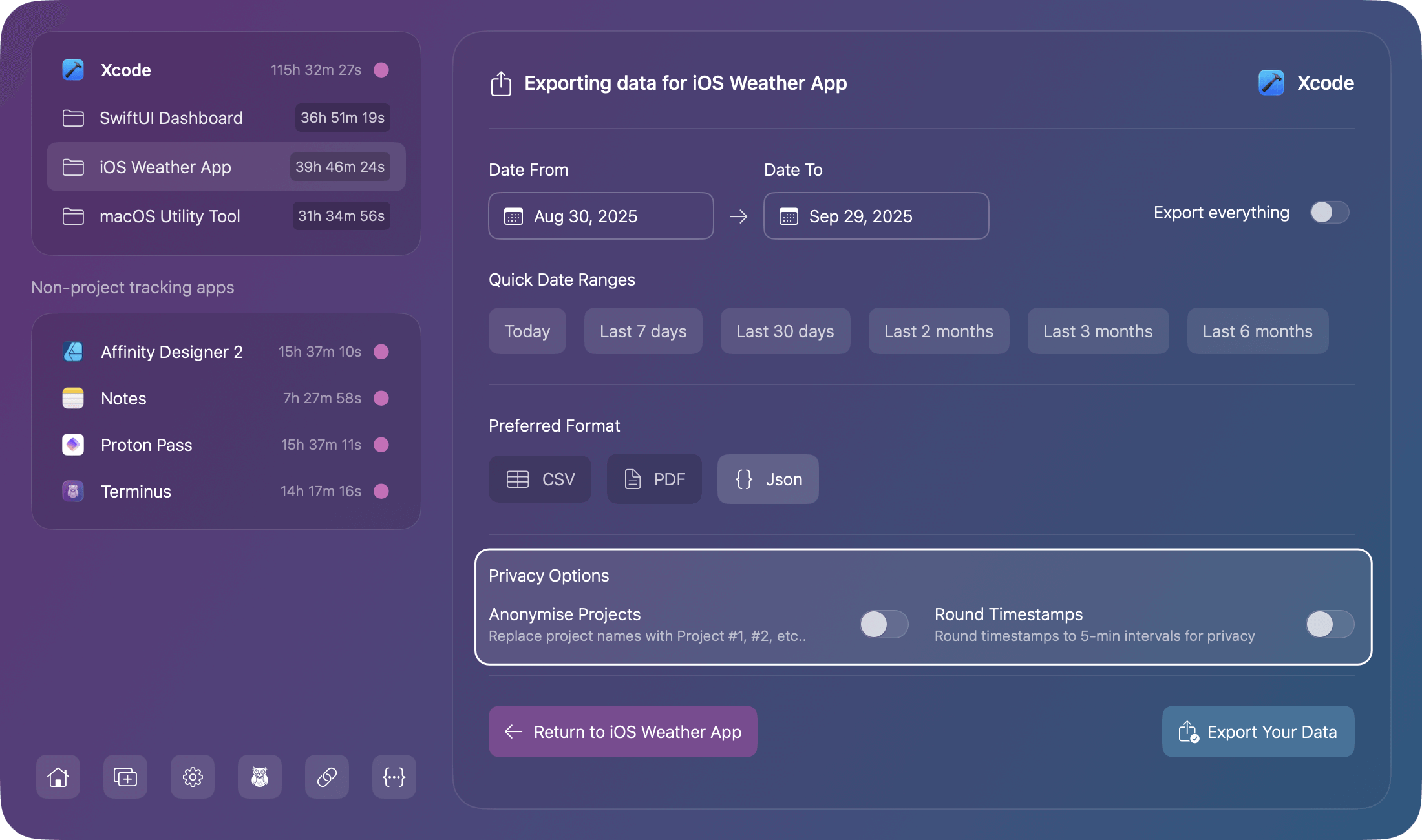Select the Last 30 days quick range
This screenshot has height=840, width=1422.
tap(785, 331)
